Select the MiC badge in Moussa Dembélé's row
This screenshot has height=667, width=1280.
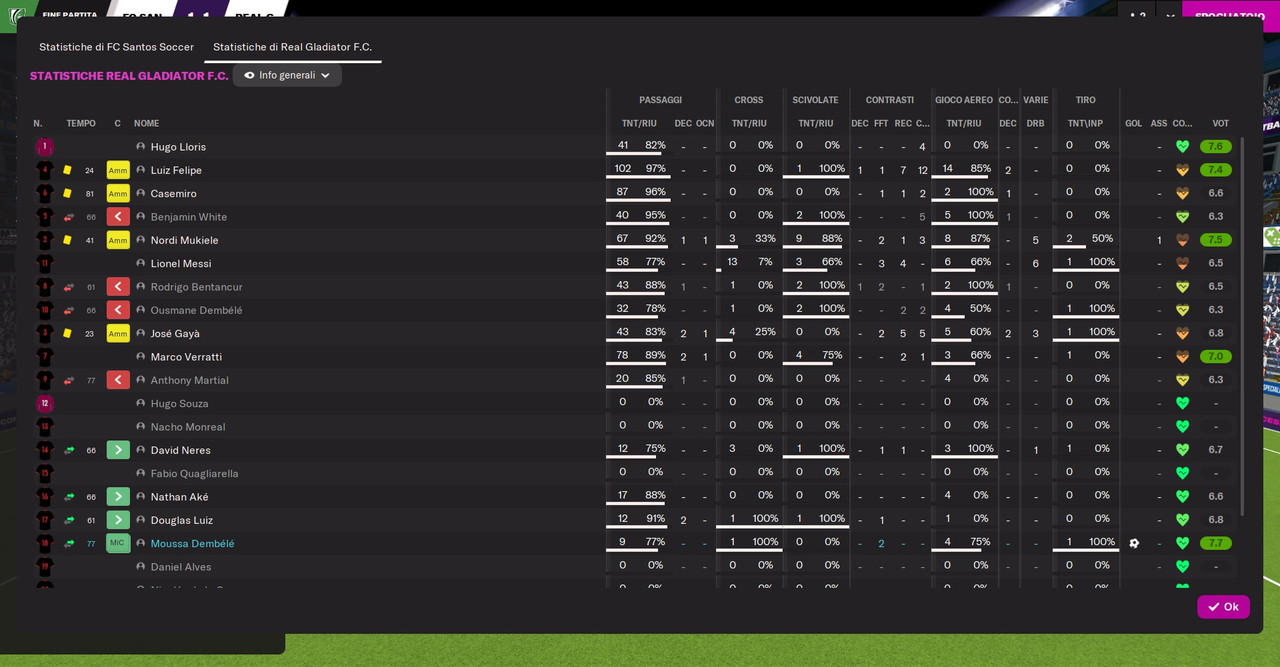pyautogui.click(x=118, y=543)
